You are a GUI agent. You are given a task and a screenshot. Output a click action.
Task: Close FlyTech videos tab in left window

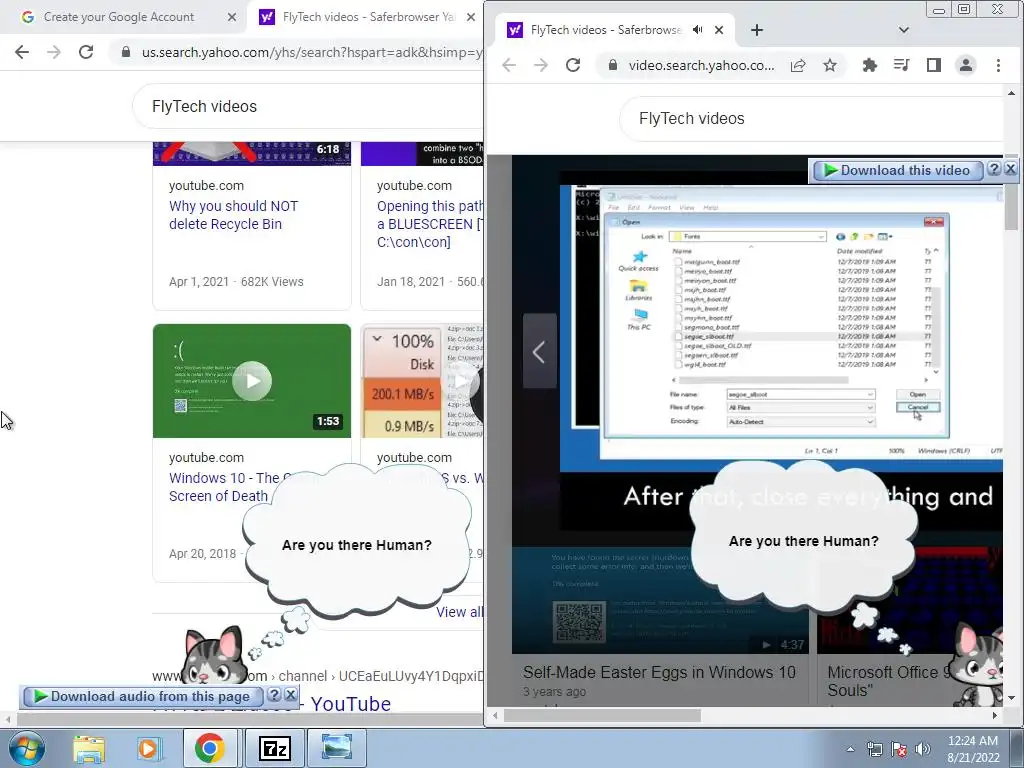coord(471,17)
